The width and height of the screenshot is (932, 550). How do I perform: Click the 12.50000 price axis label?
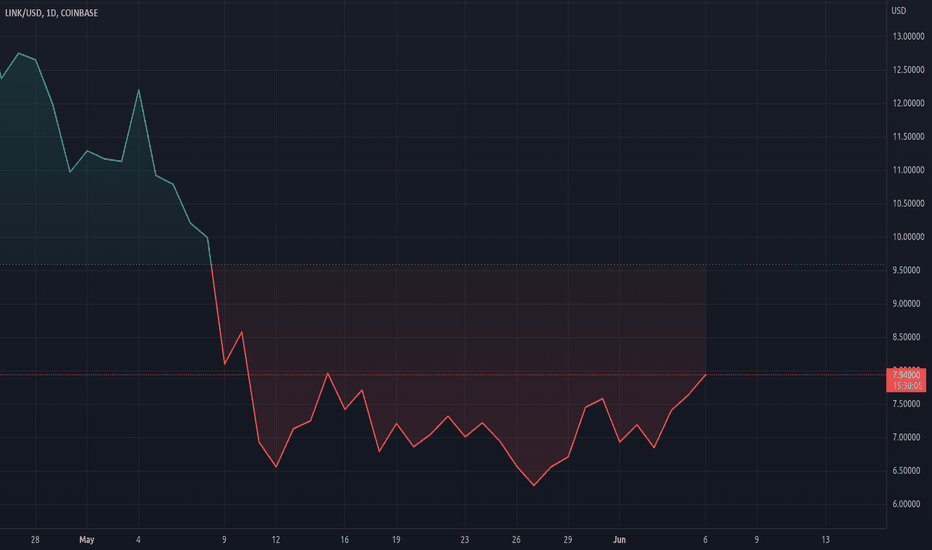pyautogui.click(x=908, y=70)
